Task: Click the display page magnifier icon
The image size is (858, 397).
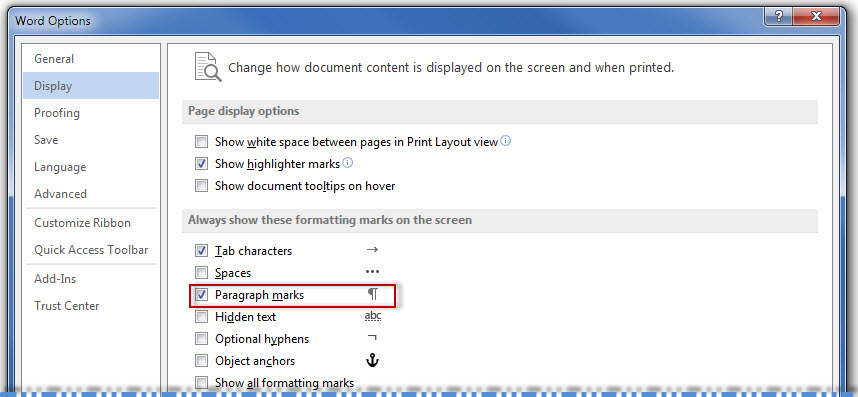Action: pos(208,67)
